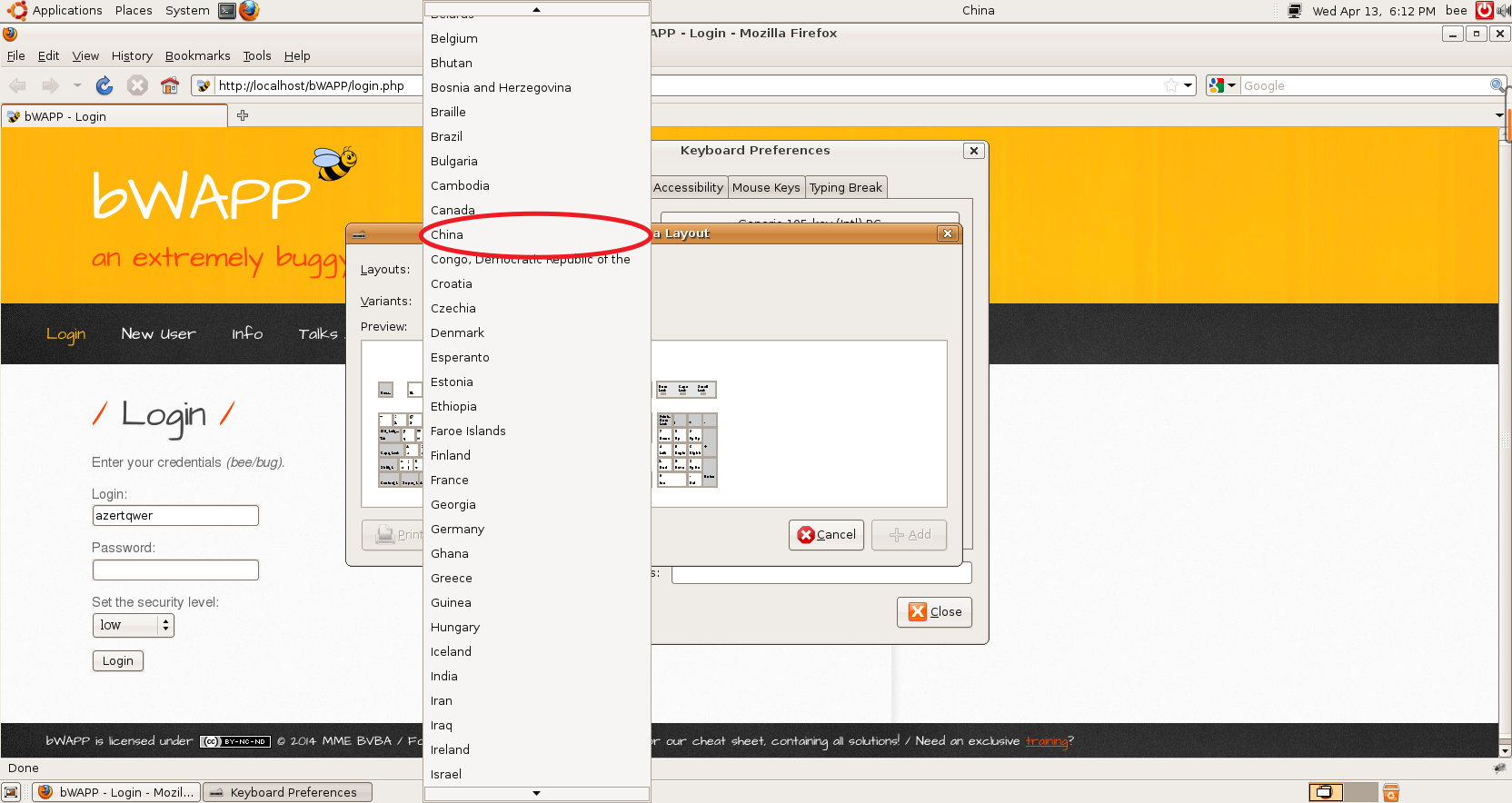The height and width of the screenshot is (803, 1512).
Task: Click Close in Keyboard Preferences
Action: pyautogui.click(x=934, y=611)
